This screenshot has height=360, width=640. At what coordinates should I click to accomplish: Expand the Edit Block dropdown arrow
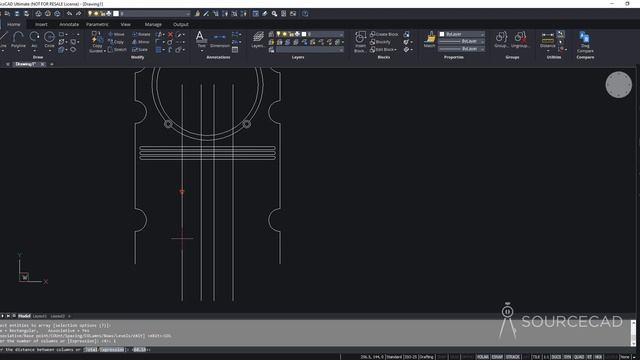(396, 50)
